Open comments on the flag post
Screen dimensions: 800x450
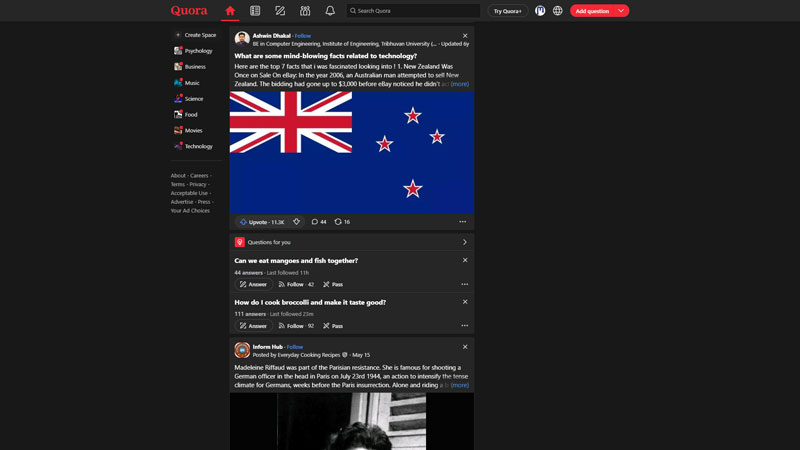319,222
